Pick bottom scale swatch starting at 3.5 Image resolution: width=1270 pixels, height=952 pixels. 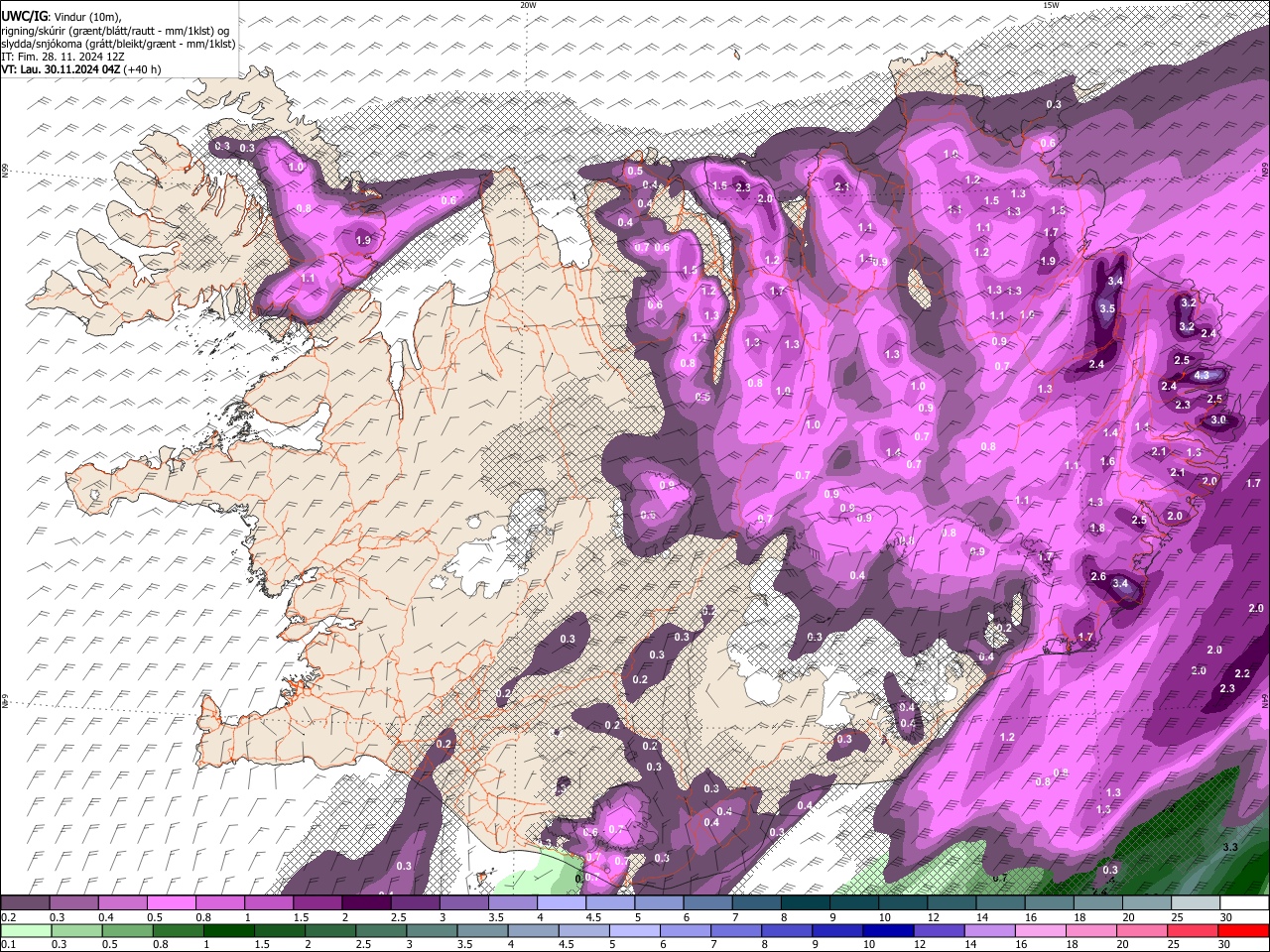(482, 931)
